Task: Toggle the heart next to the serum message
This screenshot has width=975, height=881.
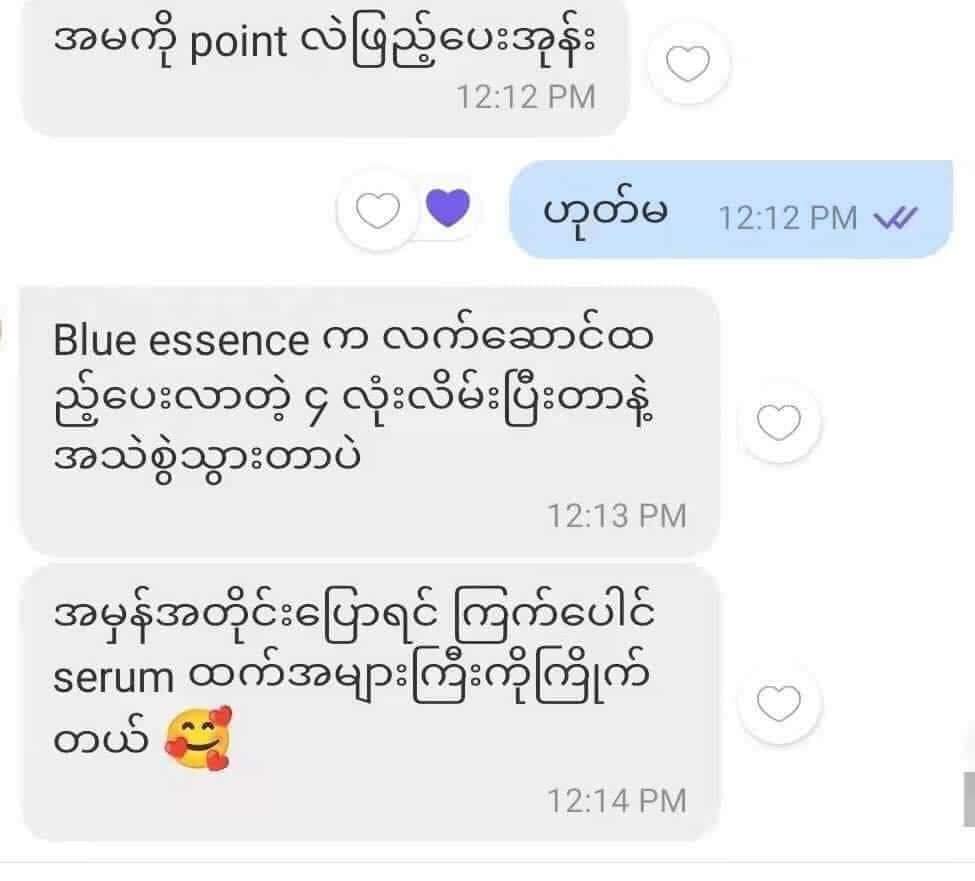Action: click(779, 703)
